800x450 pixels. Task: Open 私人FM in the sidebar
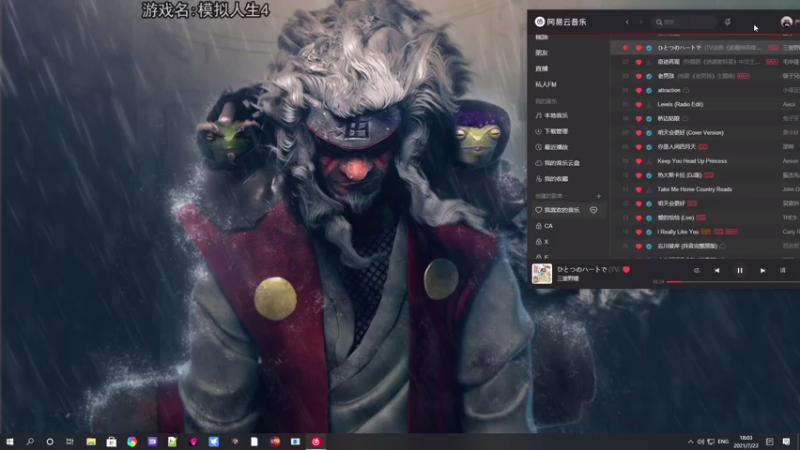[545, 84]
